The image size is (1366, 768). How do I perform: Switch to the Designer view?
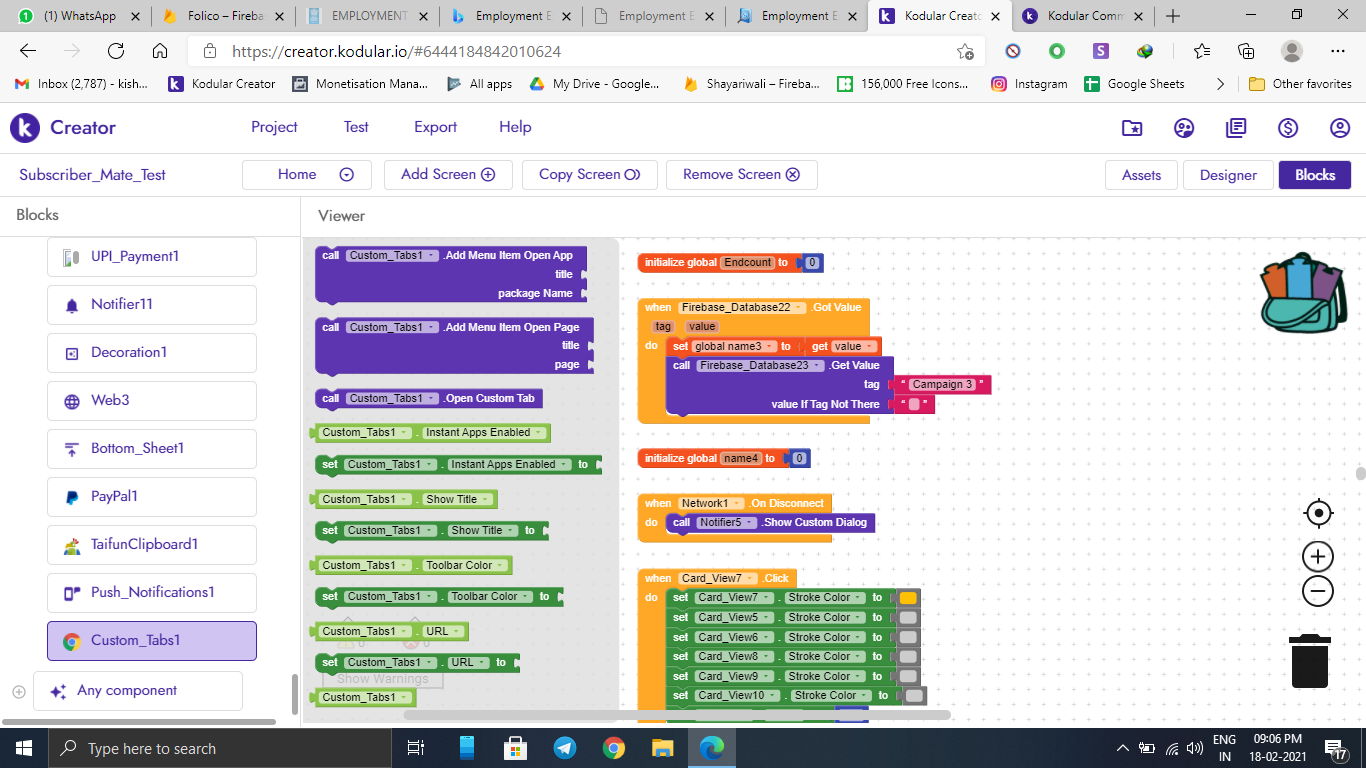[1228, 175]
